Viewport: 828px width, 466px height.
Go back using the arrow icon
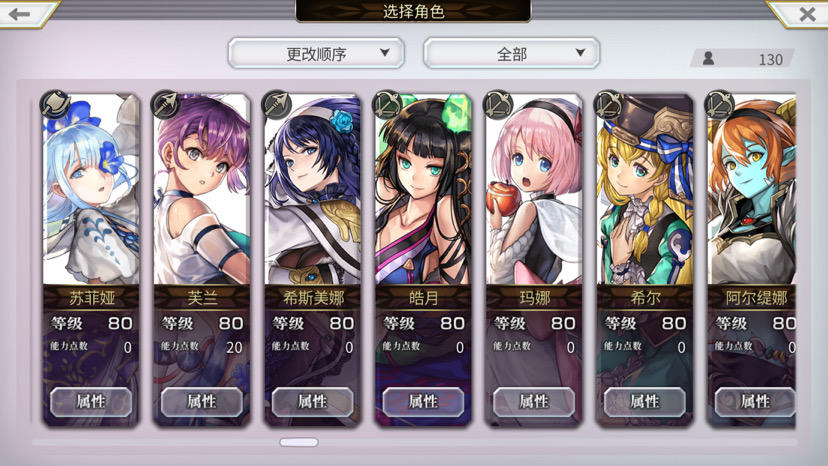[20, 14]
